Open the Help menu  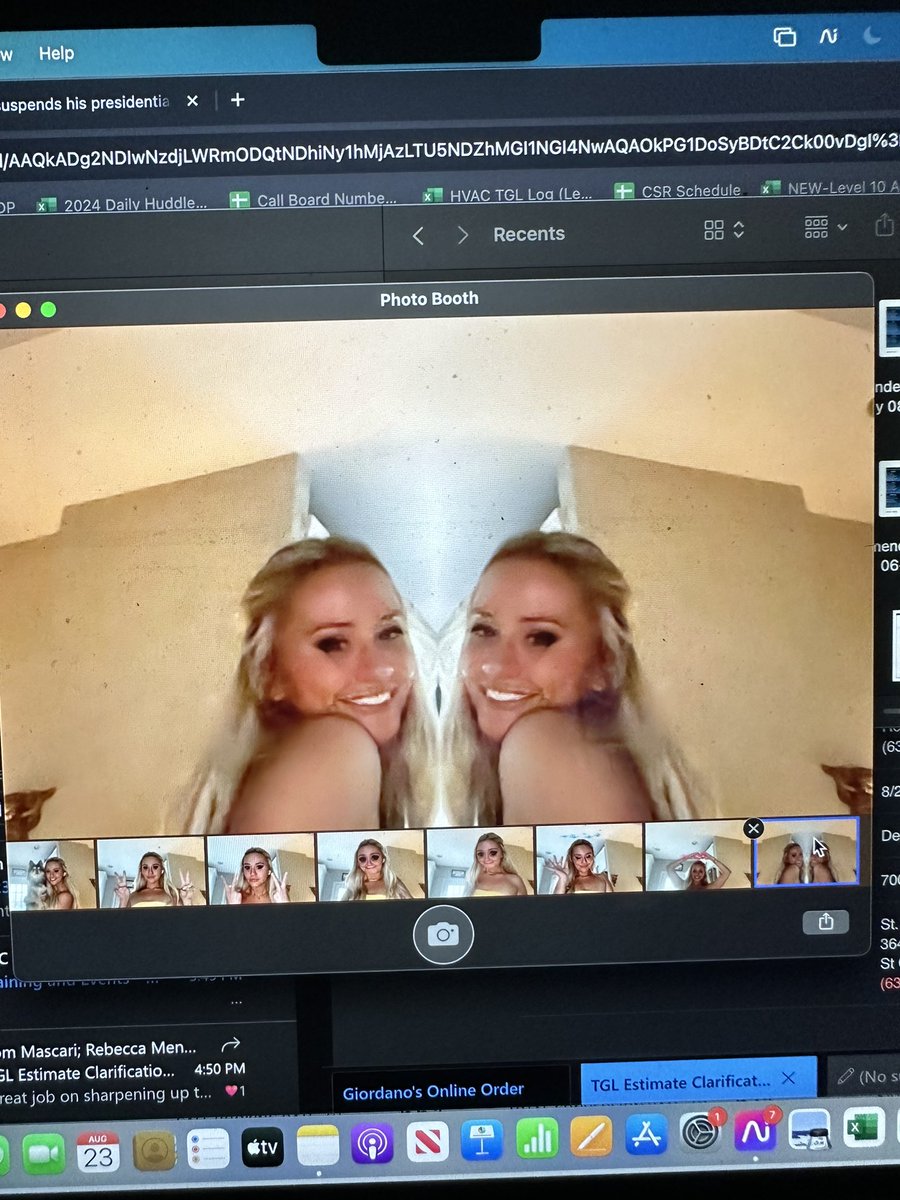tap(56, 53)
